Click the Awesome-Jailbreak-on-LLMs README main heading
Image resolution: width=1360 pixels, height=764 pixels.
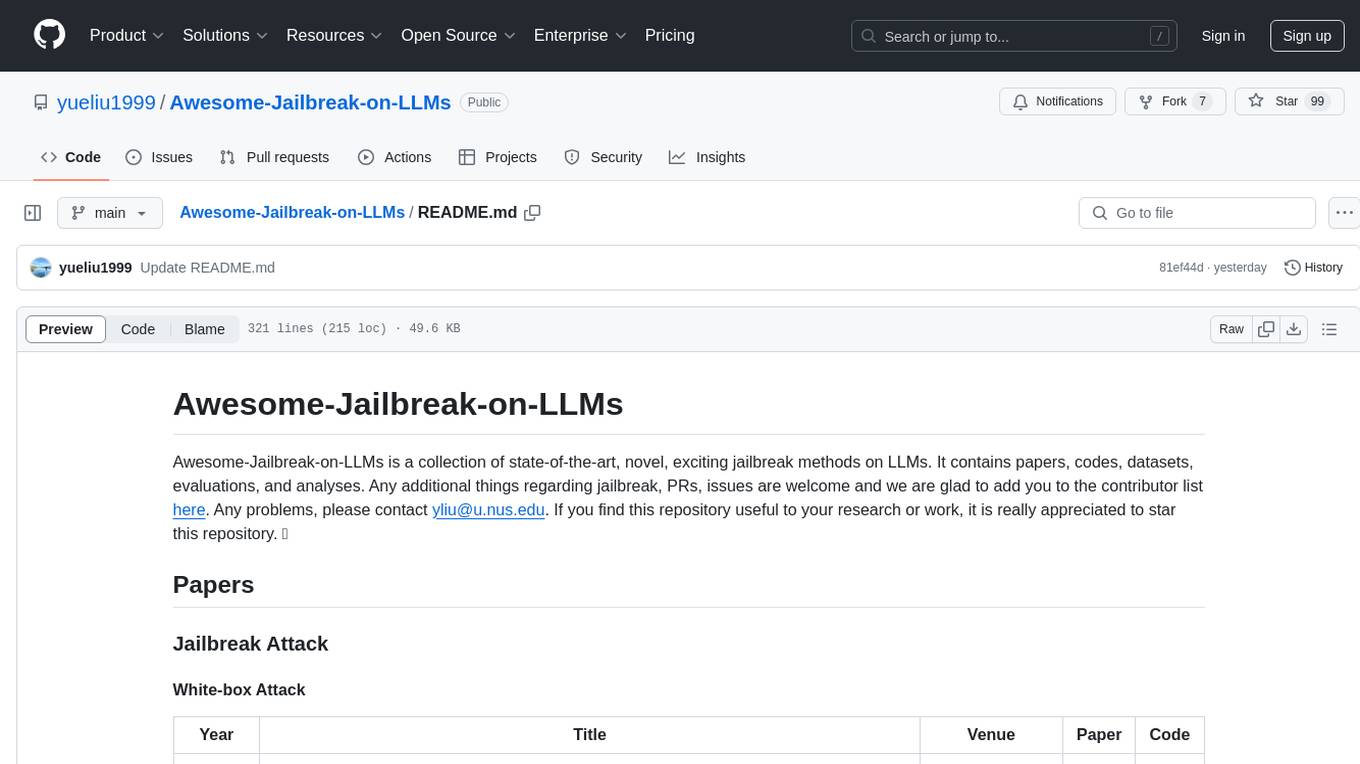click(398, 403)
